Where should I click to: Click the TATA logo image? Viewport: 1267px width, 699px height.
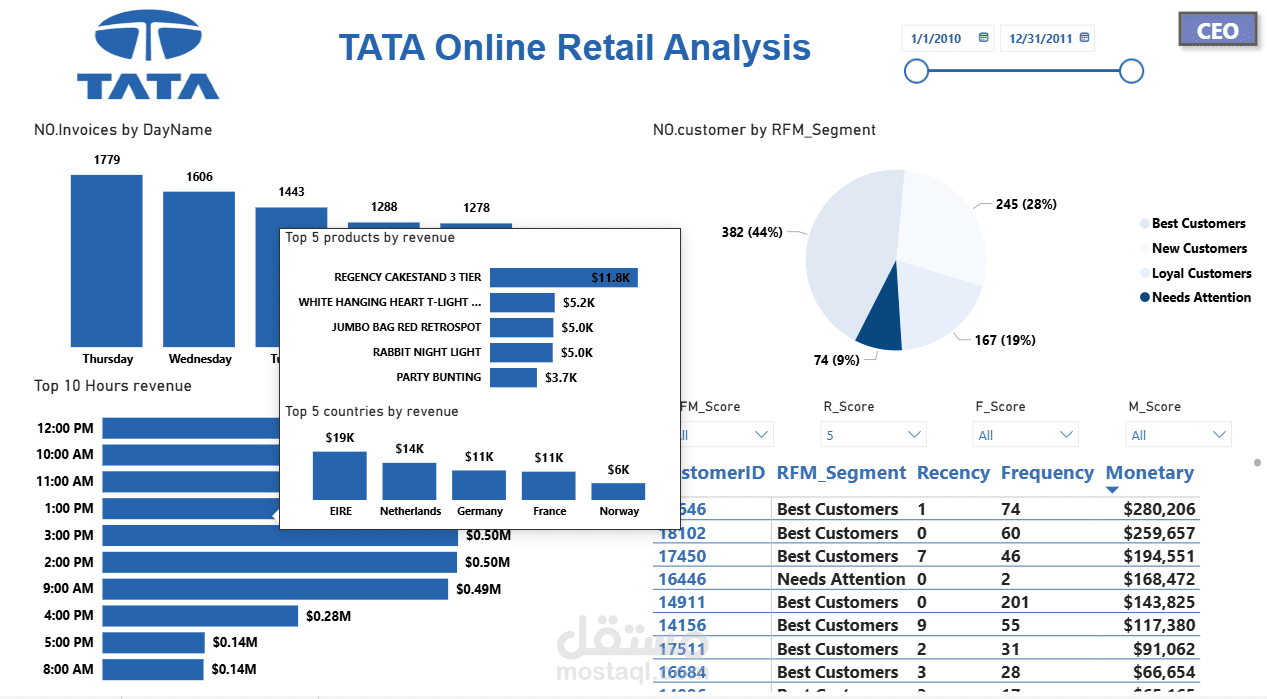coord(148,55)
